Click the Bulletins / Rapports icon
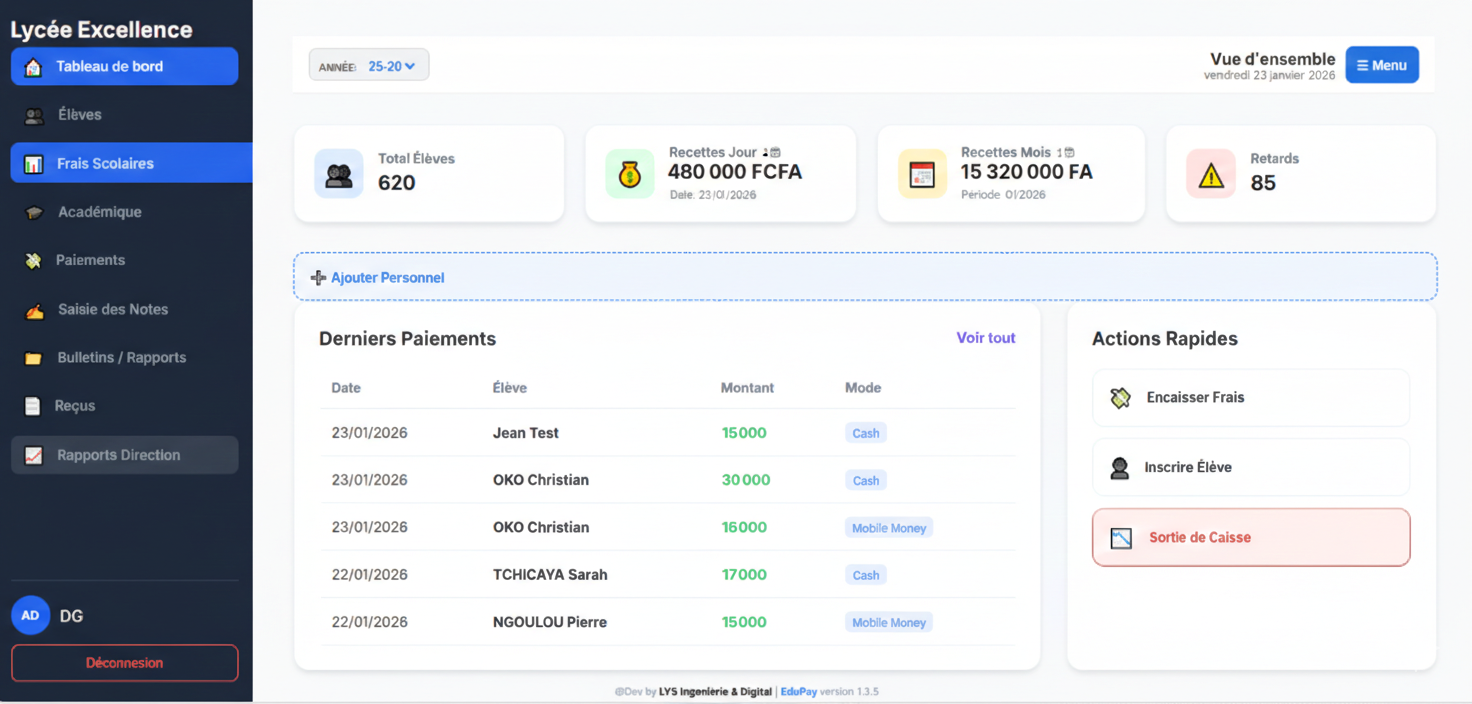 click(32, 357)
